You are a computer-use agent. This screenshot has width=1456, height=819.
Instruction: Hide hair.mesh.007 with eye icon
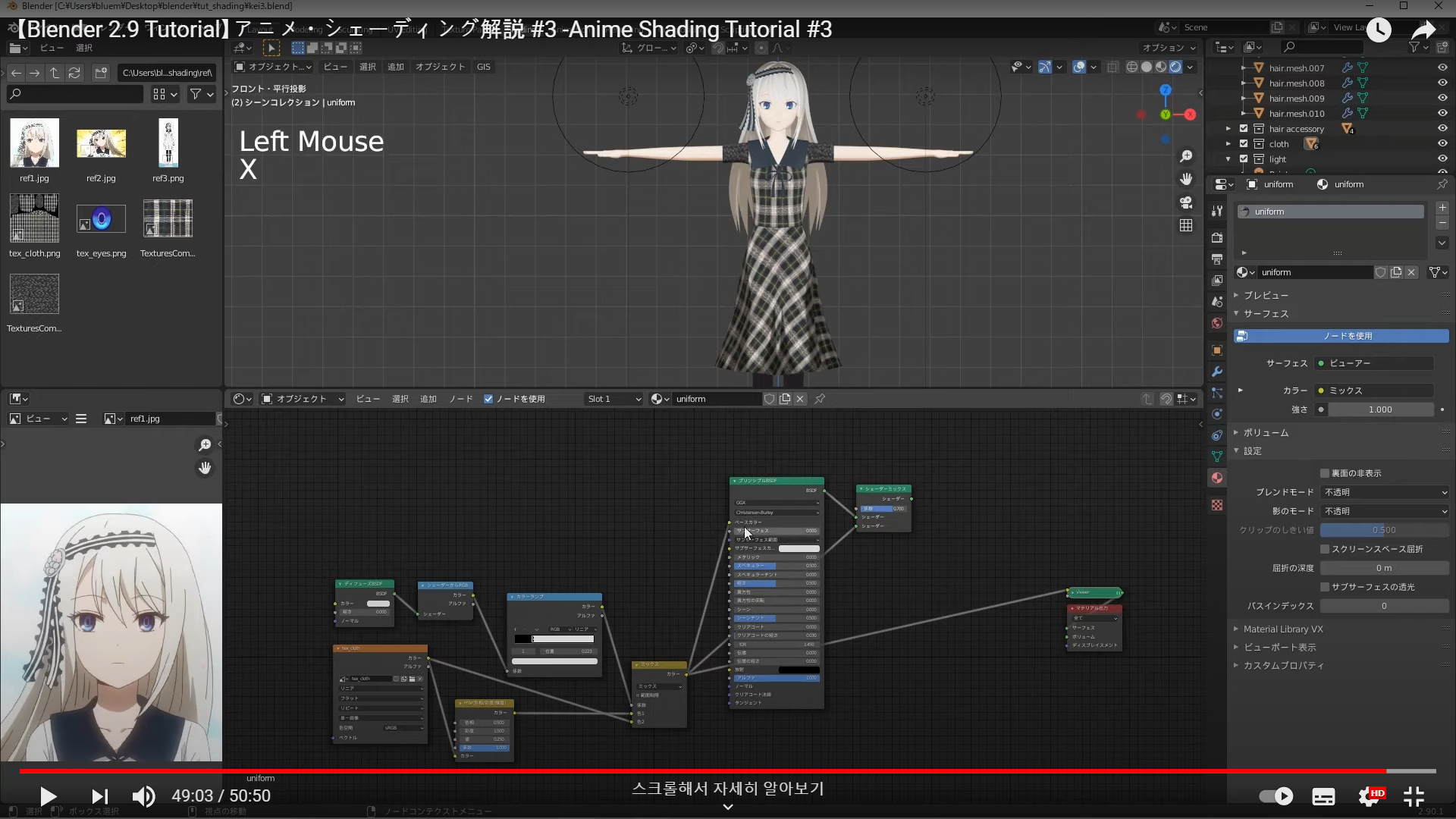click(1442, 67)
